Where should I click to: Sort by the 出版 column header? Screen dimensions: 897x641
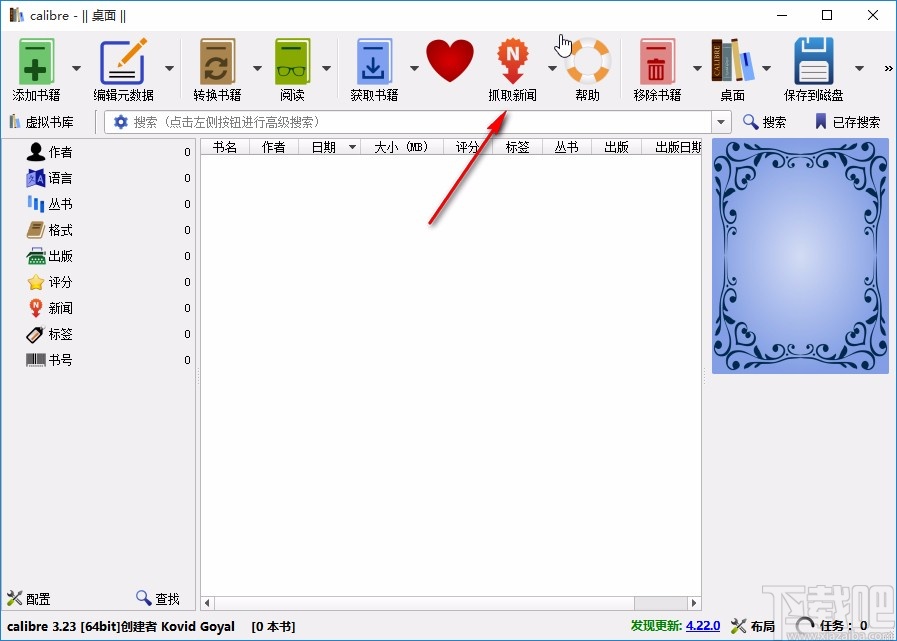pos(616,147)
